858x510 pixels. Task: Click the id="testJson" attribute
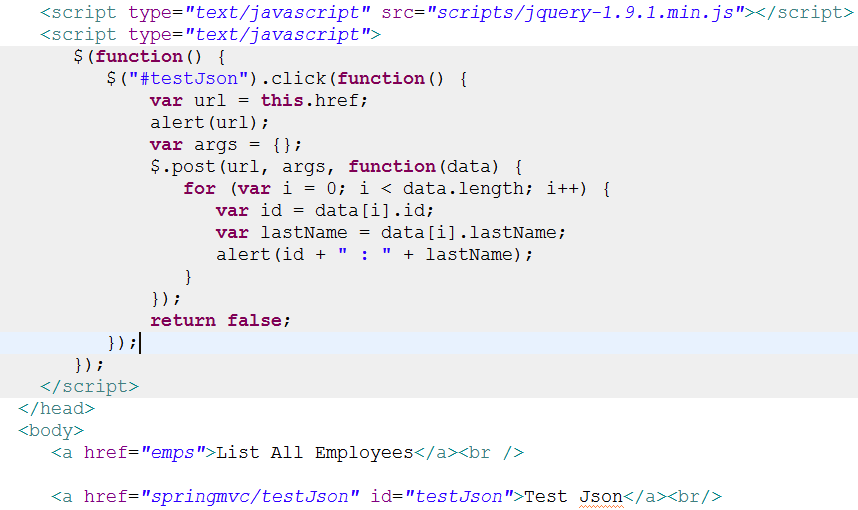(x=442, y=496)
